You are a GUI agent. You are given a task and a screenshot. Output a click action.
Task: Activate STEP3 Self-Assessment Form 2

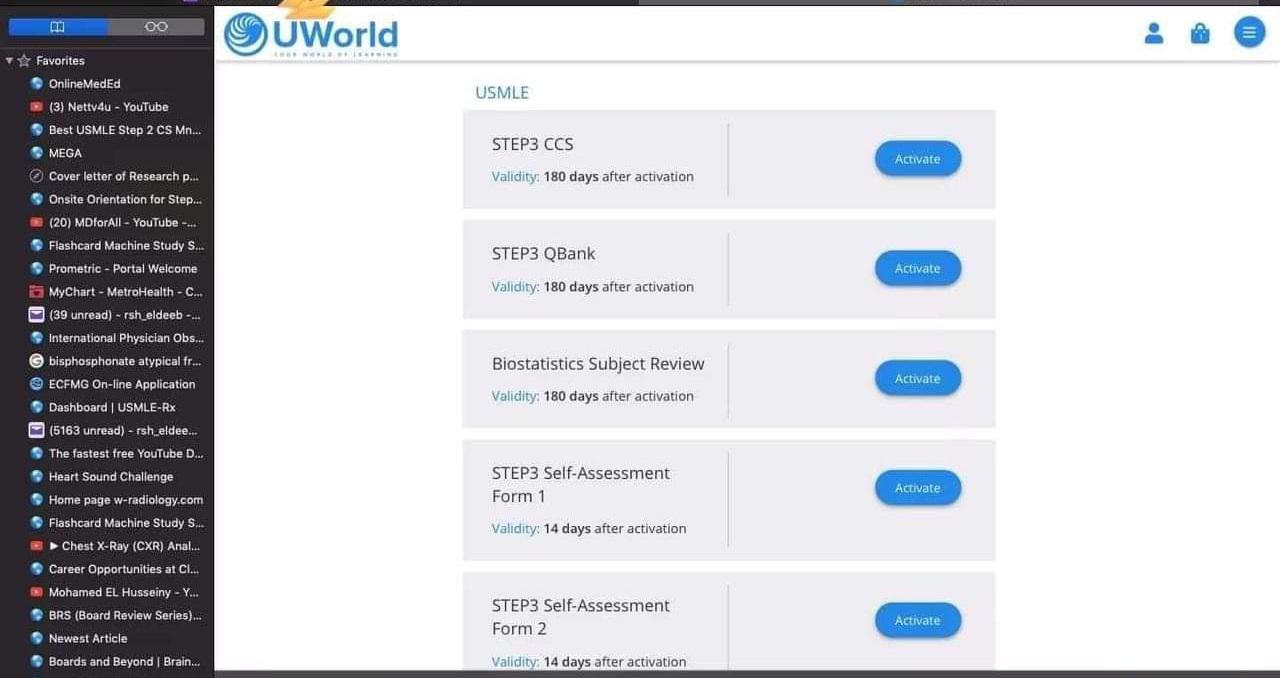[917, 620]
